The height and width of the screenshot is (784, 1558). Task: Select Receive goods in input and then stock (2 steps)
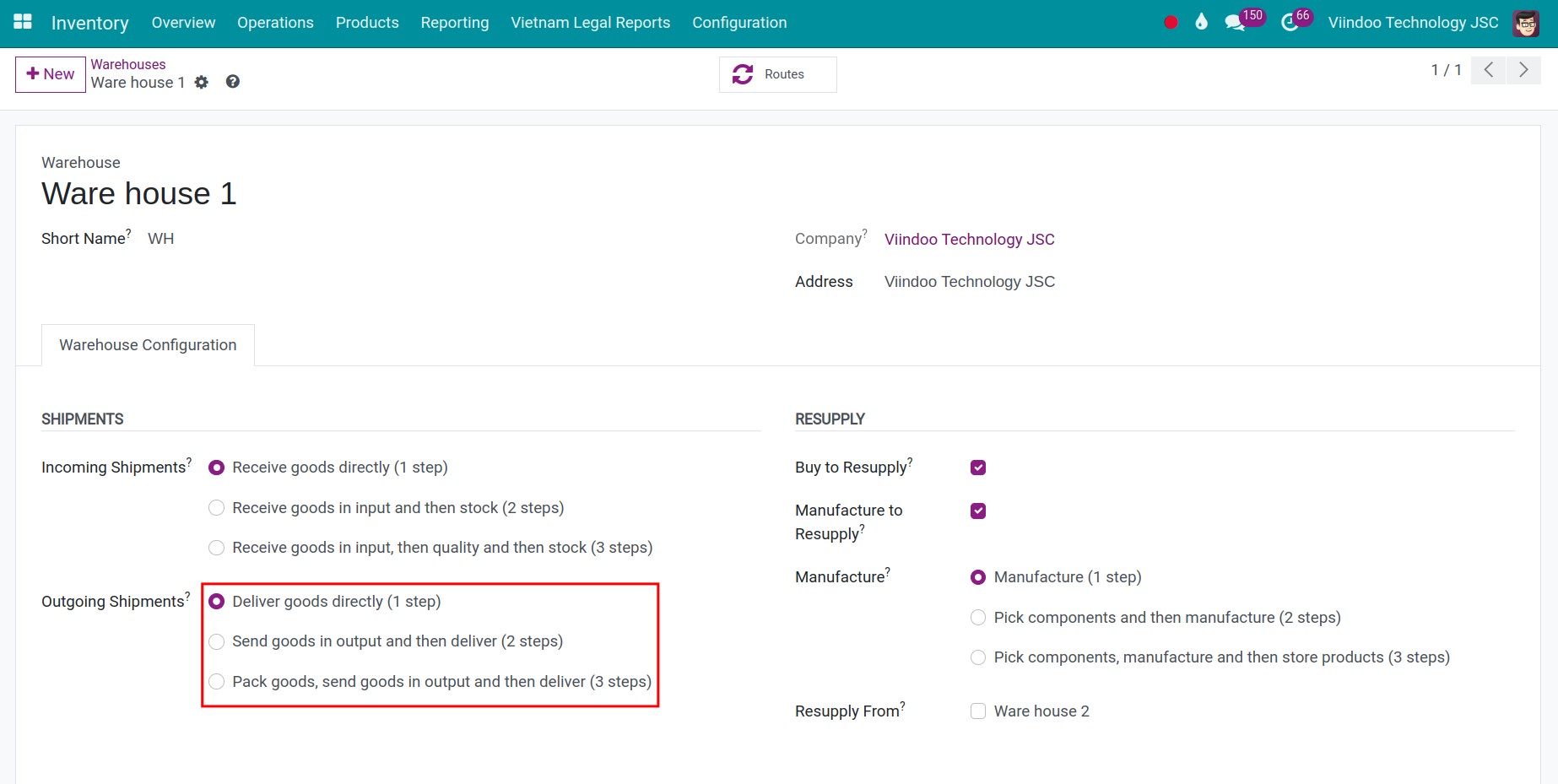coord(217,508)
